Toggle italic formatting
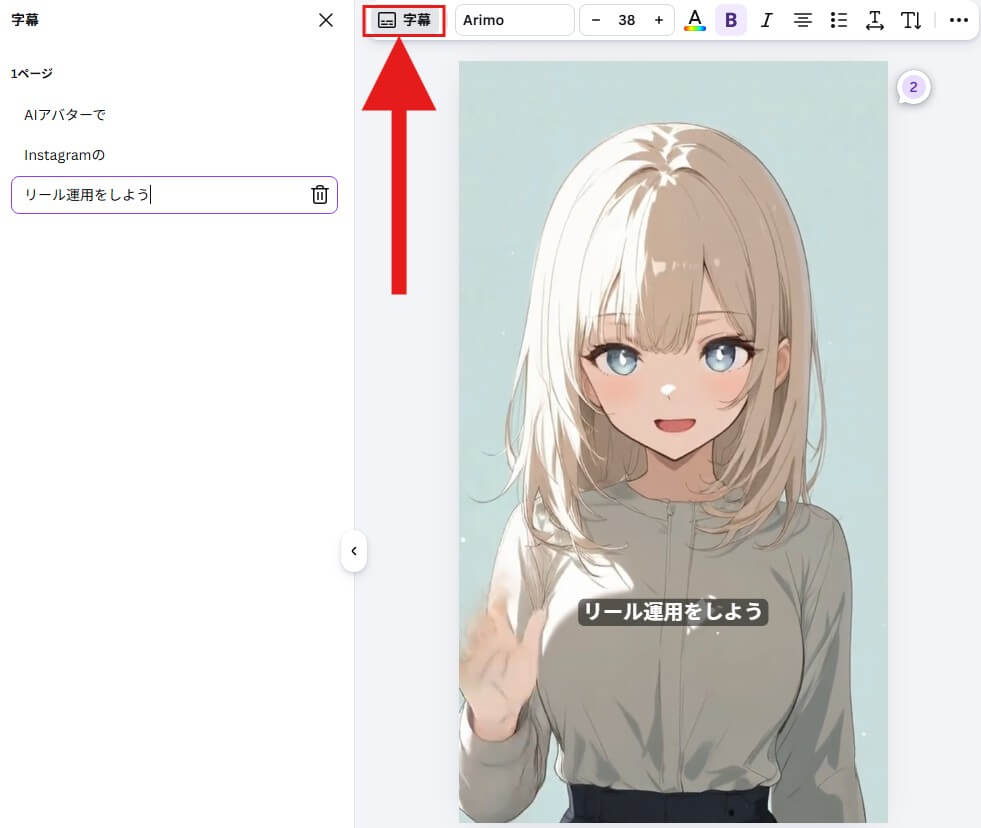This screenshot has width=981, height=828. [x=766, y=20]
